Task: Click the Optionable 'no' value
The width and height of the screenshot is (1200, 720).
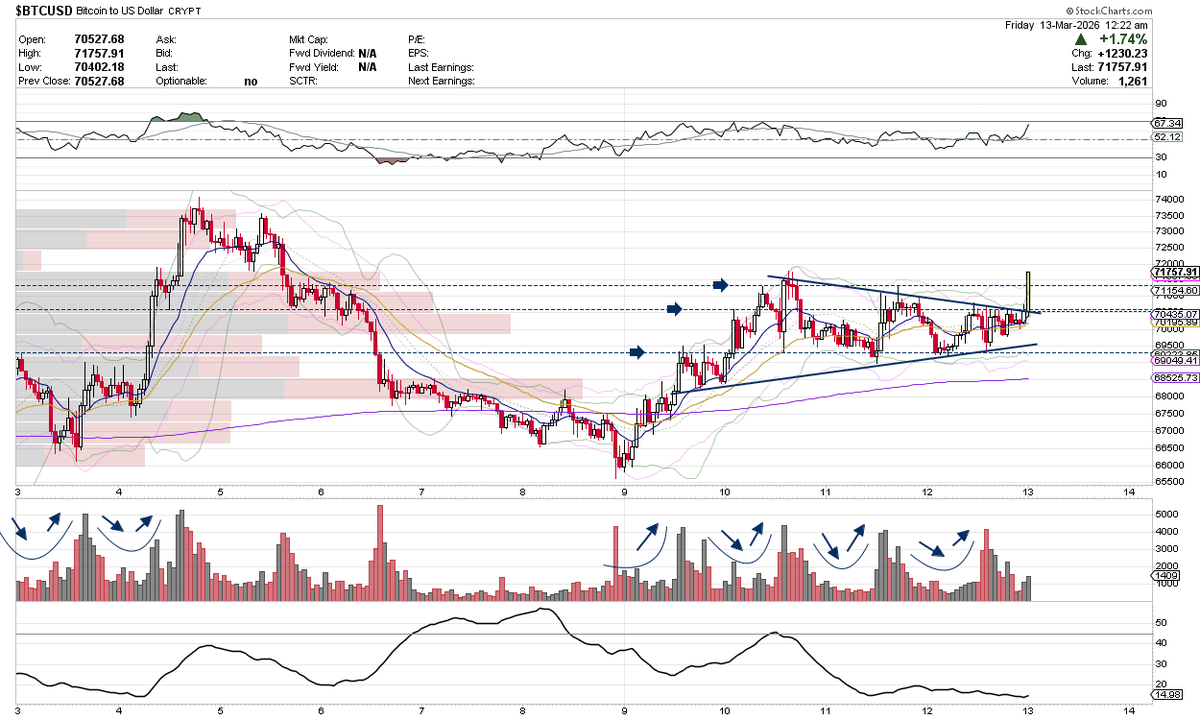Action: click(x=250, y=81)
